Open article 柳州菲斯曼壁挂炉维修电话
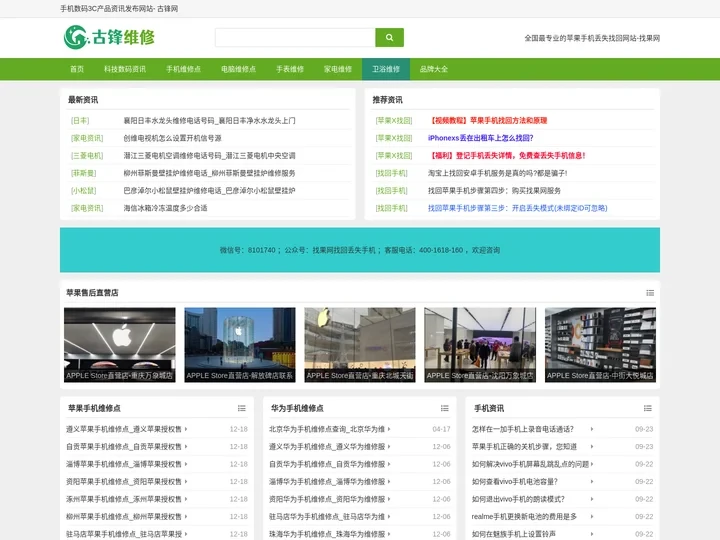720x540 pixels. click(x=209, y=173)
